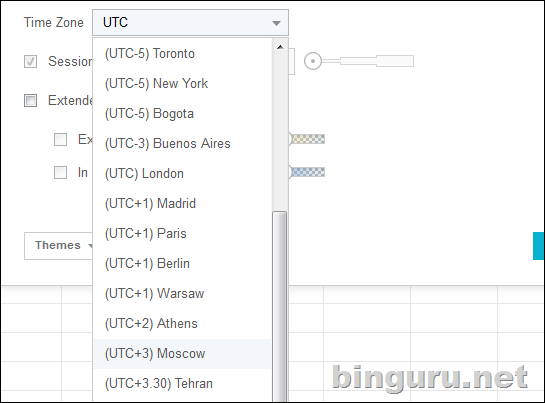Open the Time Zone dropdown arrow
Image resolution: width=545 pixels, height=403 pixels.
tap(276, 23)
